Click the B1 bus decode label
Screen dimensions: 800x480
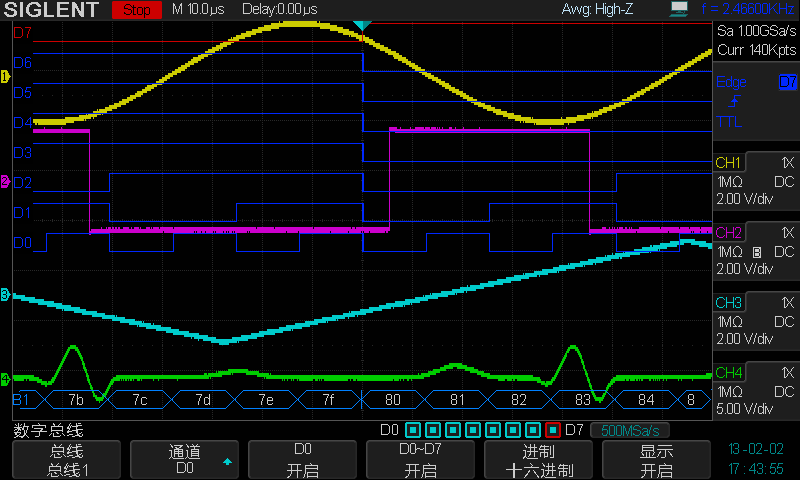pyautogui.click(x=20, y=400)
